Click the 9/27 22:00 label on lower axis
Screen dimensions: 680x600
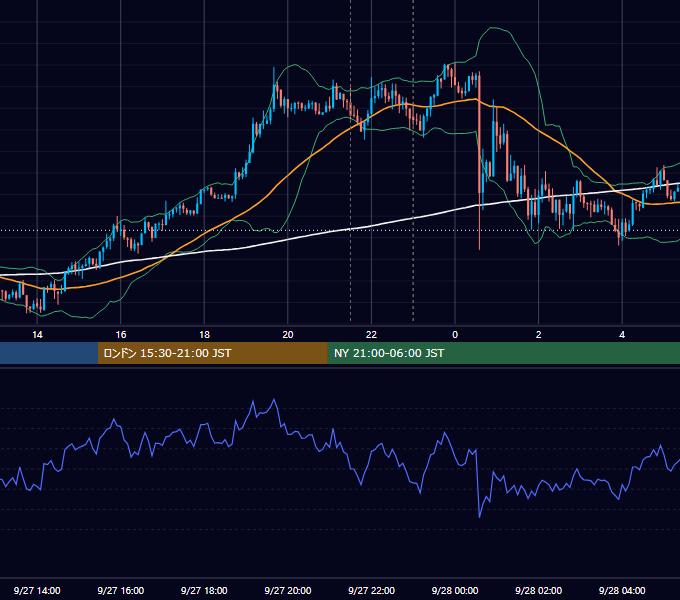click(x=371, y=590)
